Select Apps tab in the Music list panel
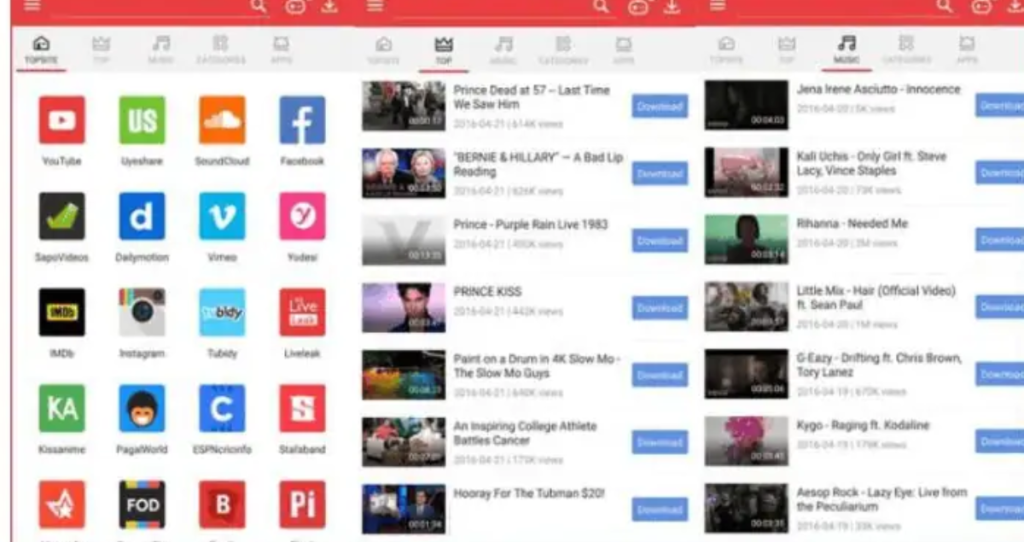Screen dimensions: 1024x542 tap(967, 50)
